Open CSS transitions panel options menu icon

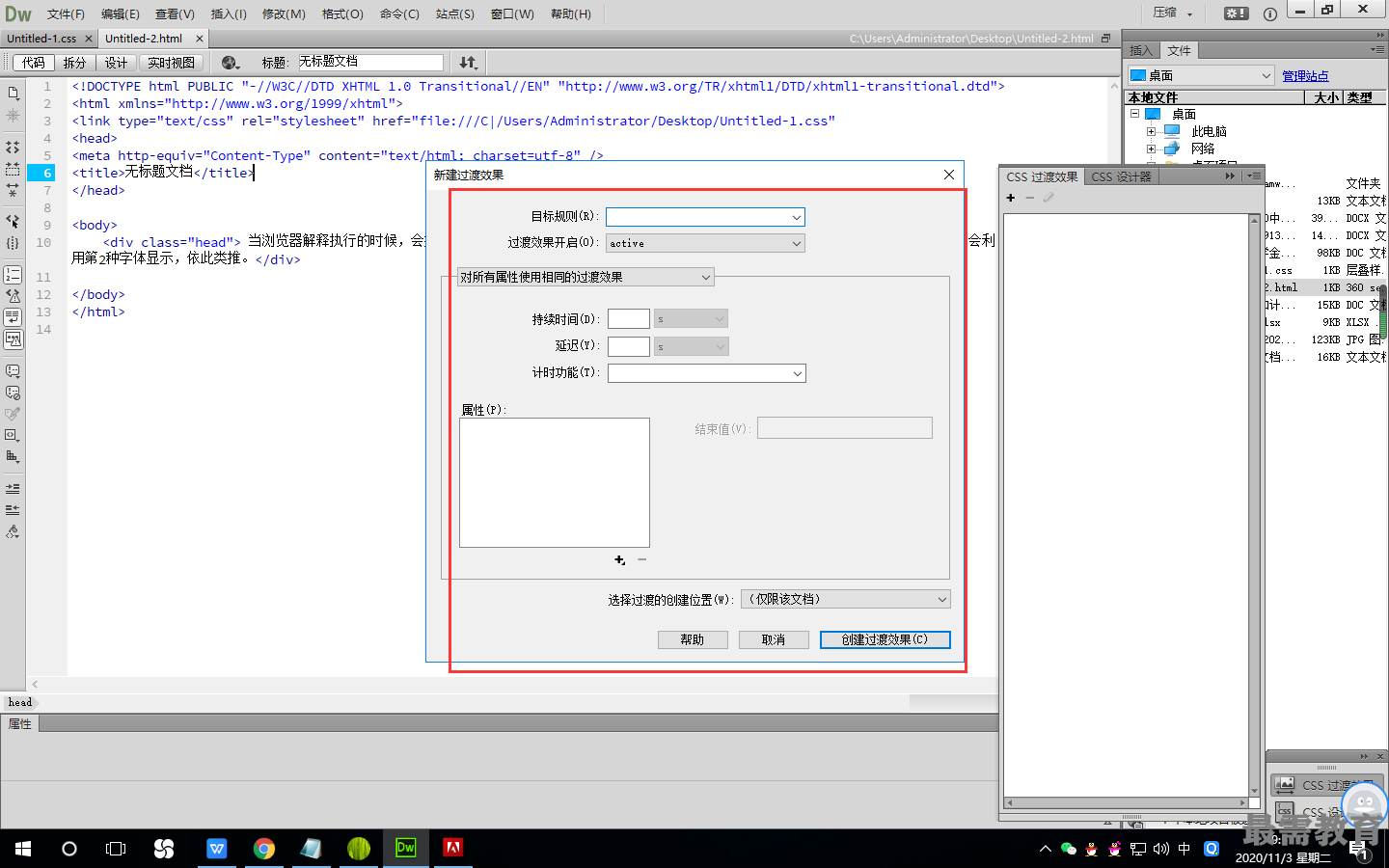click(1253, 176)
